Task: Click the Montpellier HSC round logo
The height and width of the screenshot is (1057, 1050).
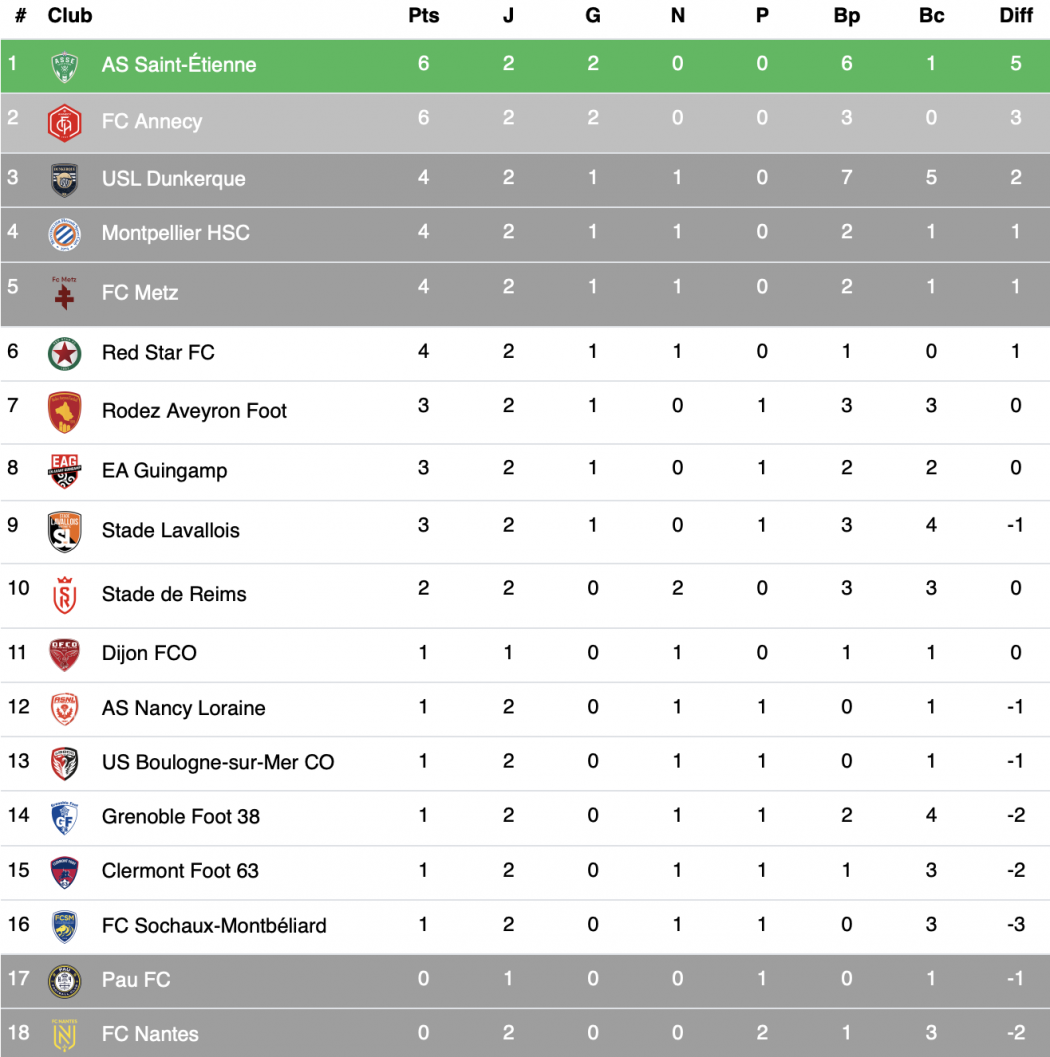Action: tap(65, 234)
